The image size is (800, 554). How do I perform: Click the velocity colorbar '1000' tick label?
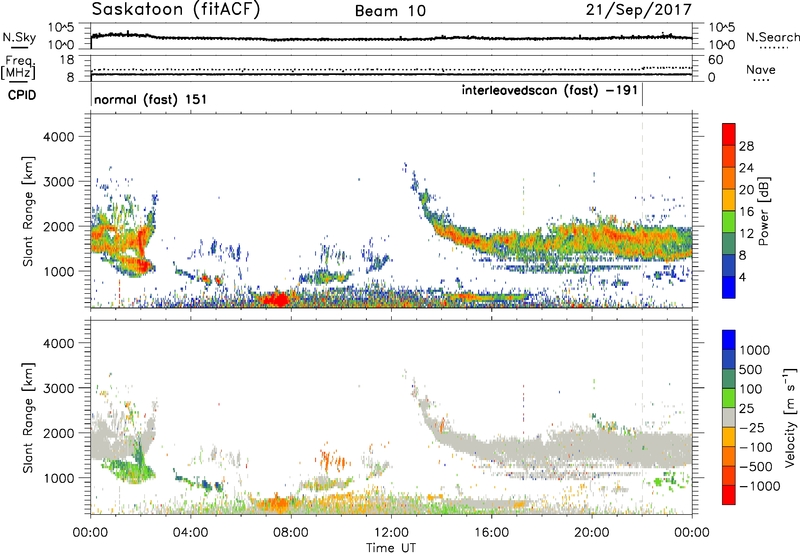coord(755,350)
